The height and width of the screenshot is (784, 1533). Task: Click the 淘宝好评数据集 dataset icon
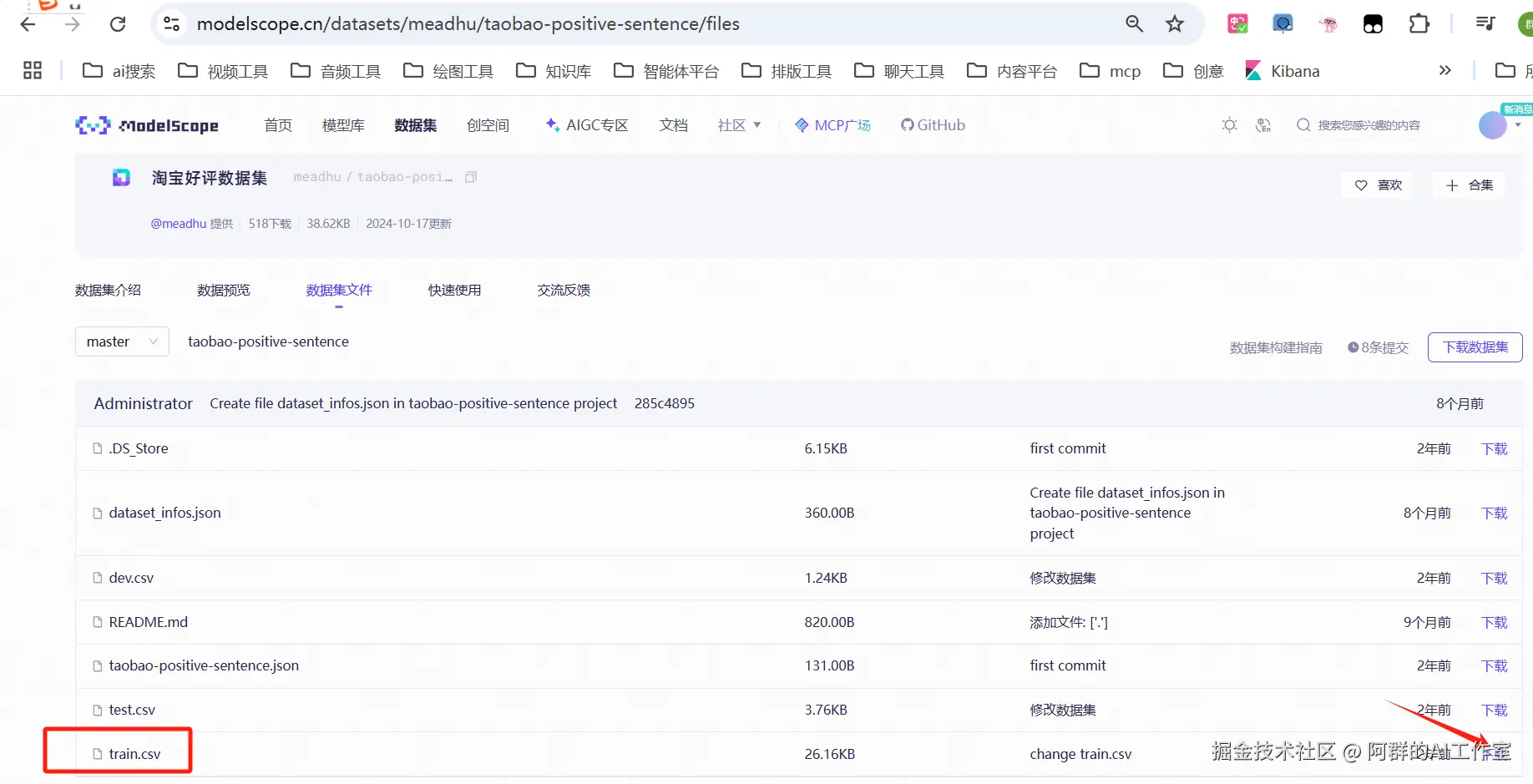pyautogui.click(x=122, y=177)
